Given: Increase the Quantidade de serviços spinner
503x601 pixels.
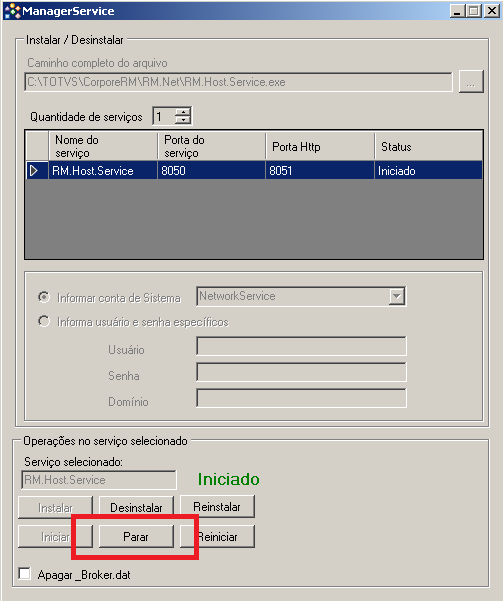Looking at the screenshot, I should [183, 112].
